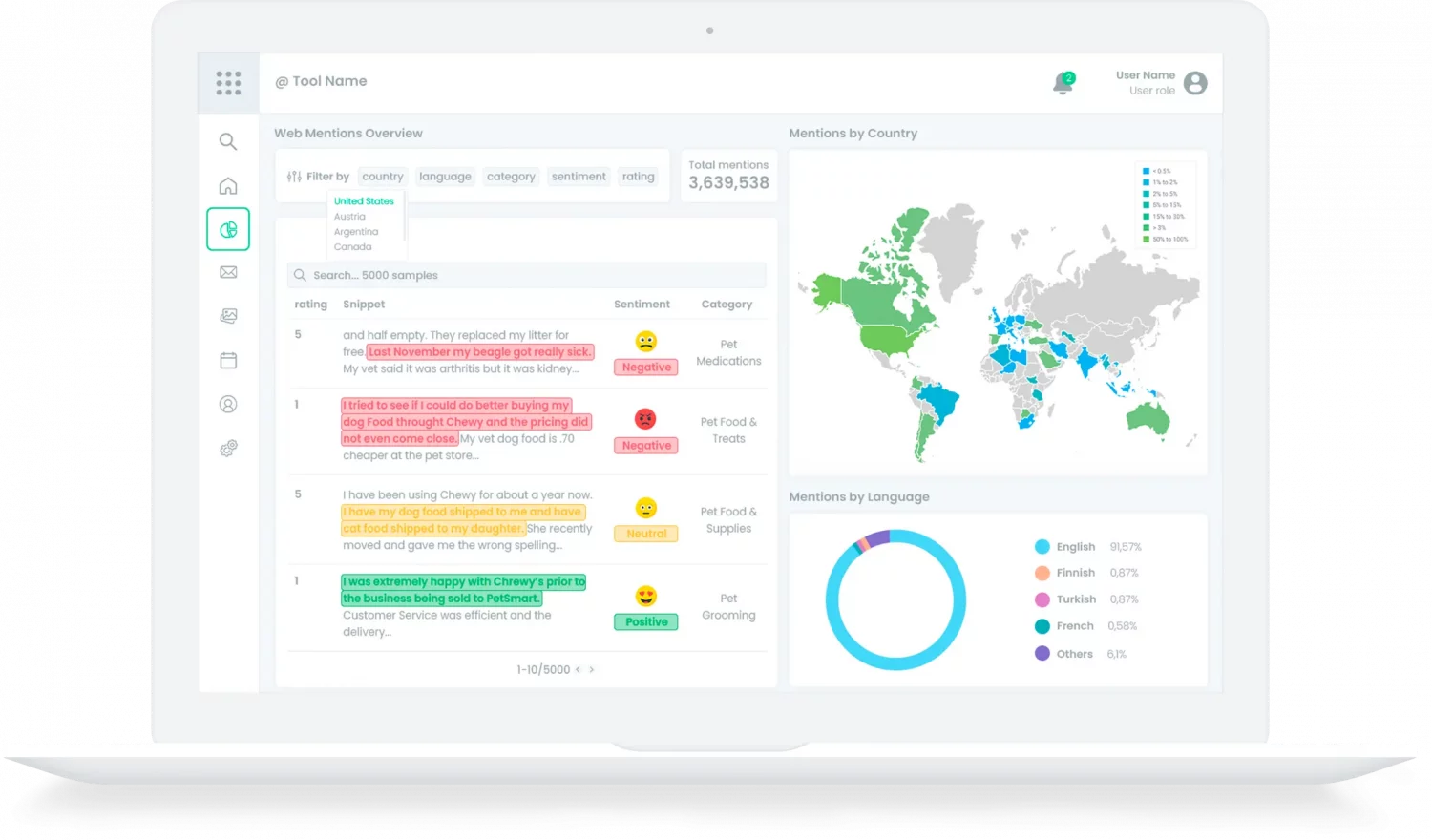Select Argentina in country list
Viewport: 1432px width, 840px height.
(356, 232)
